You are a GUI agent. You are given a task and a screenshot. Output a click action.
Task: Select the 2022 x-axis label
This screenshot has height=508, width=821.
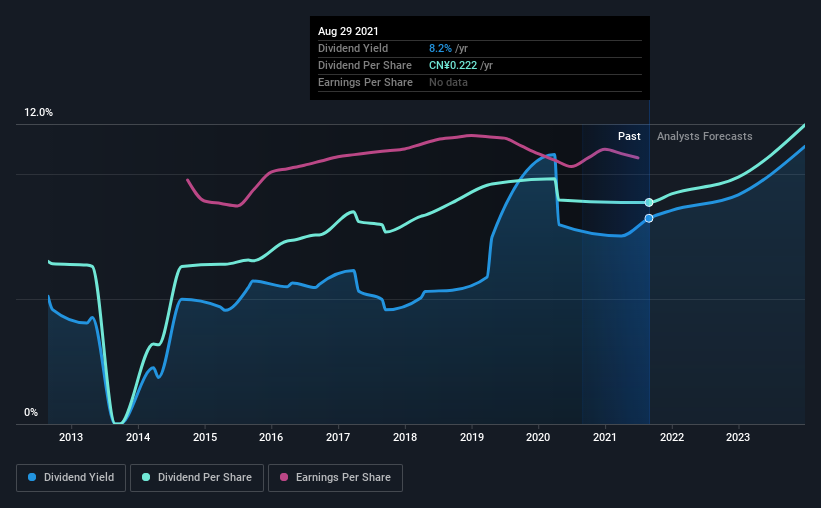(672, 437)
